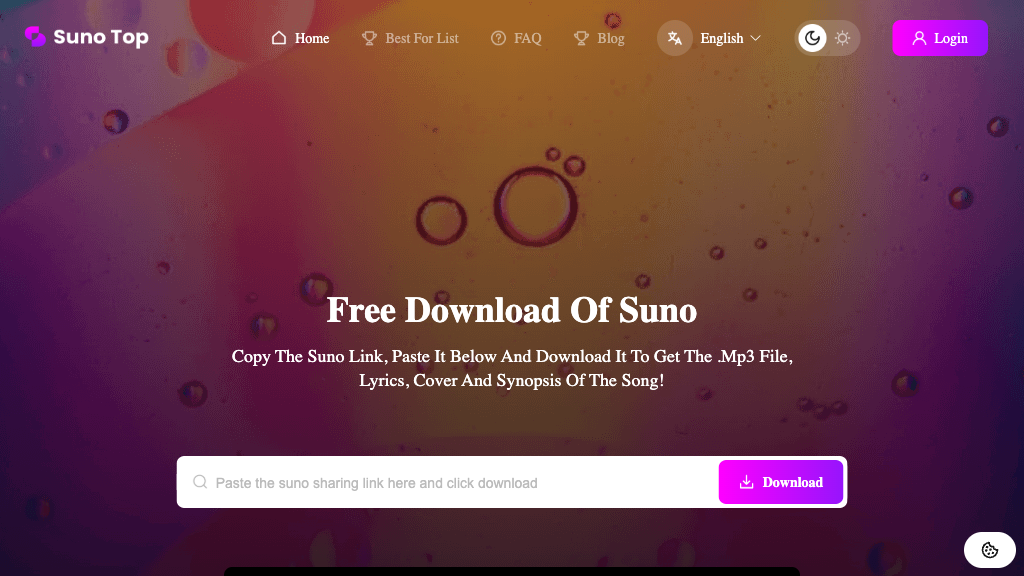Click the Suno Top logo icon

pos(35,37)
